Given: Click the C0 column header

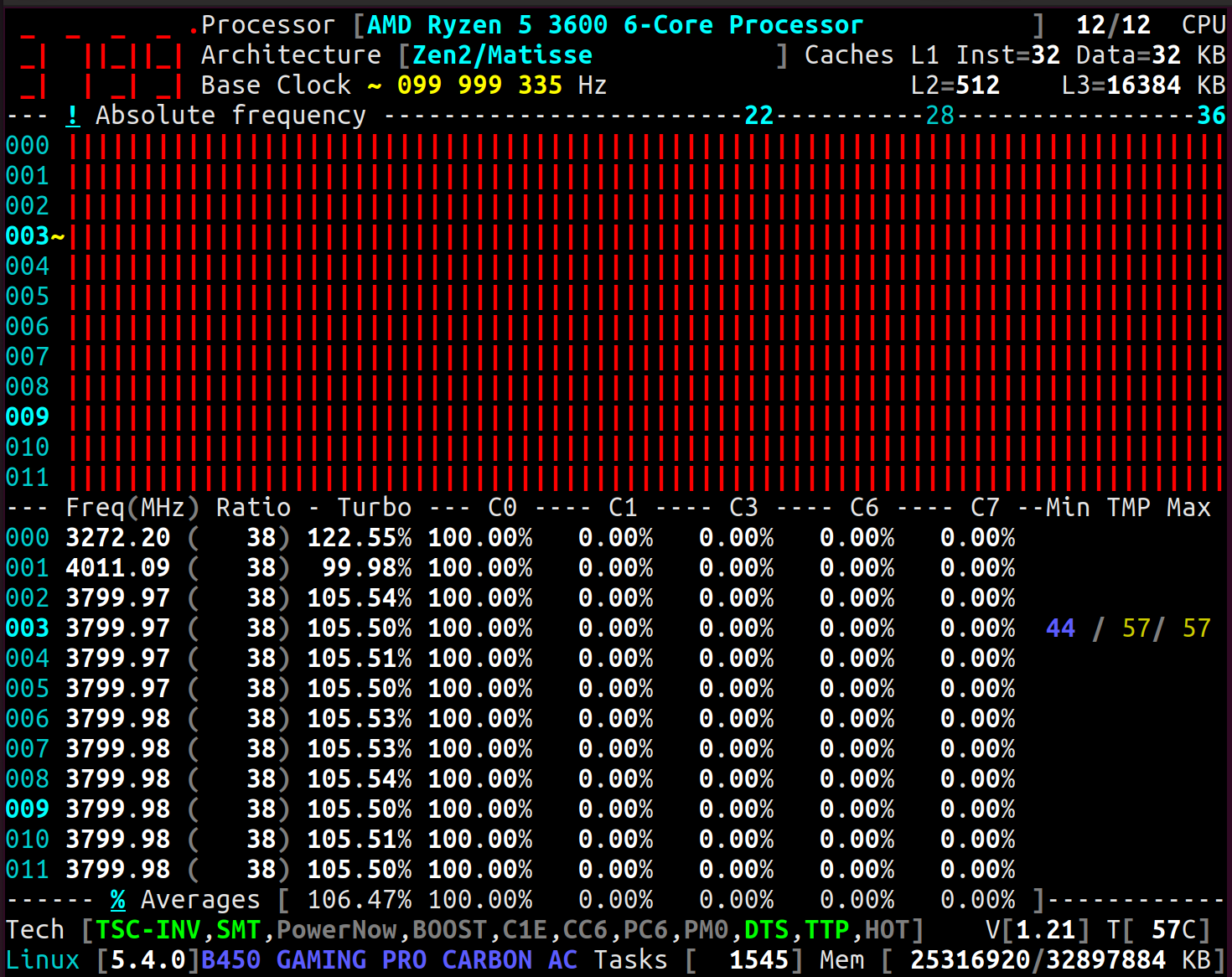Looking at the screenshot, I should 502,508.
